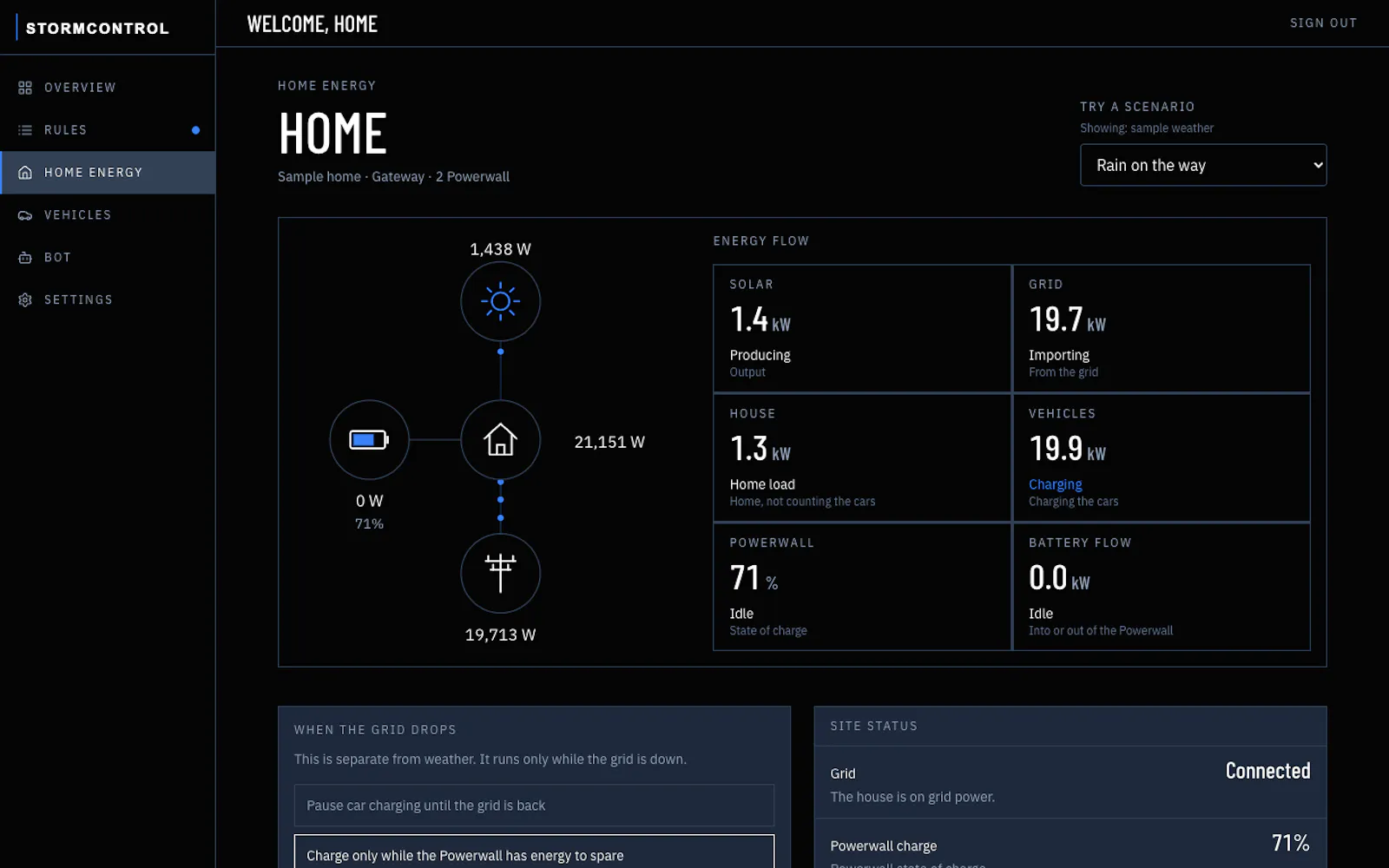Click the Site Status heading
Image resolution: width=1389 pixels, height=868 pixels.
coord(873,726)
